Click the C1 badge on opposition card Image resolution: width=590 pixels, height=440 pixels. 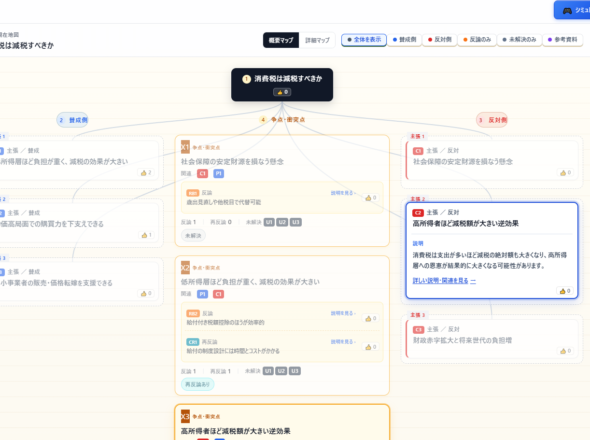click(x=418, y=151)
